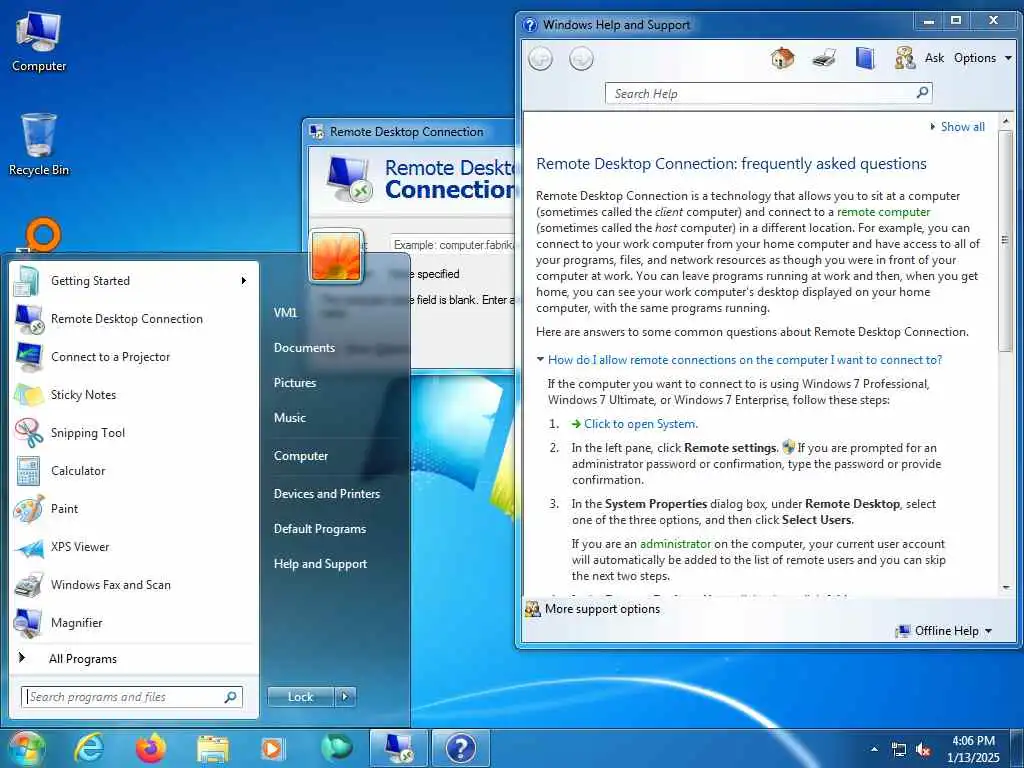Launch XPS Viewer
1024x768 pixels.
(x=134, y=547)
